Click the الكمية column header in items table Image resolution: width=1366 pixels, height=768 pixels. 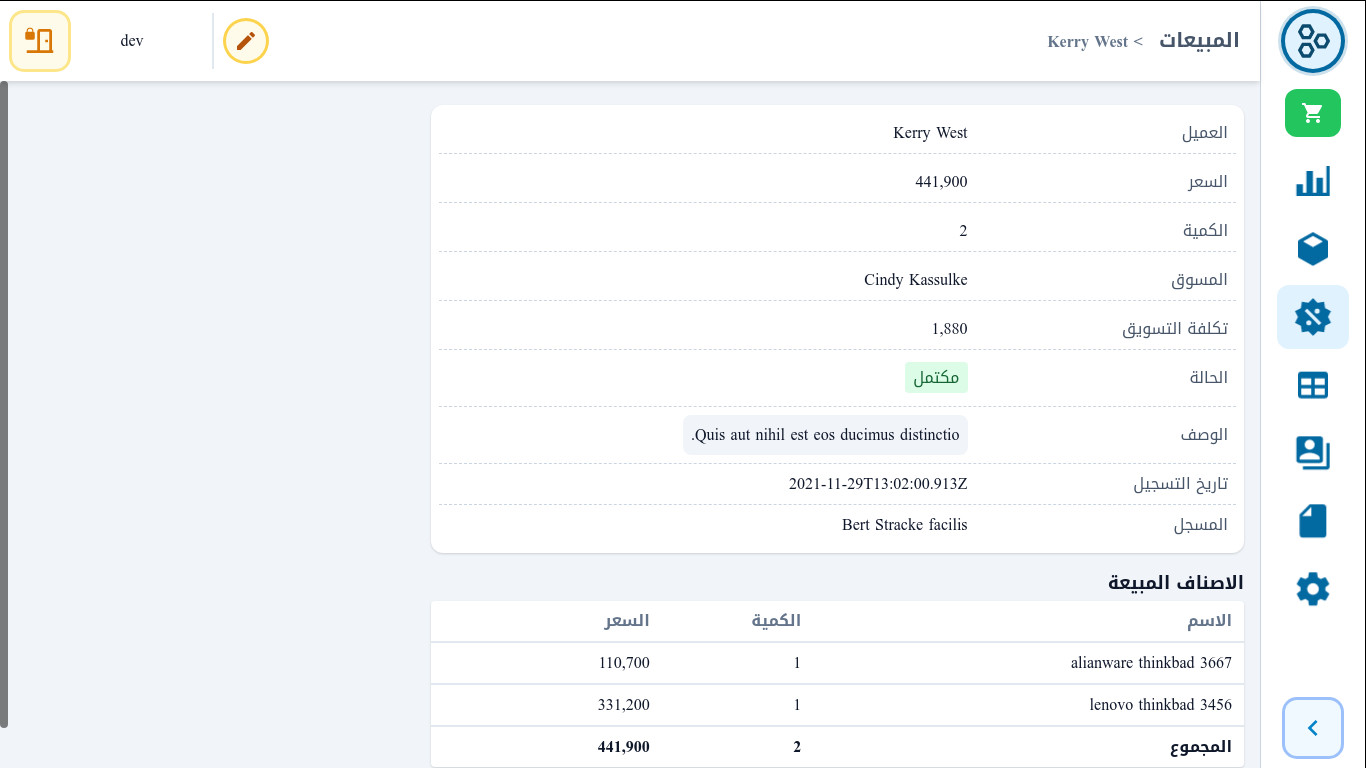(x=776, y=621)
